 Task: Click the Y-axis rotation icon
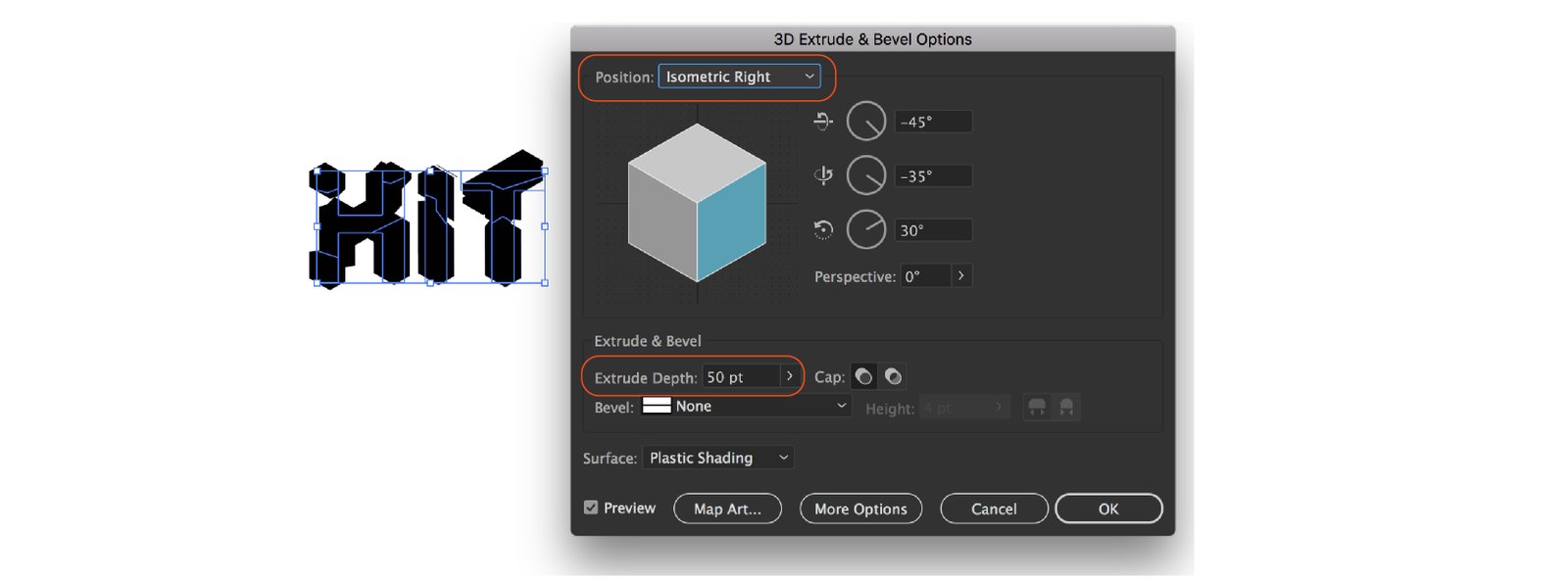pyautogui.click(x=823, y=175)
